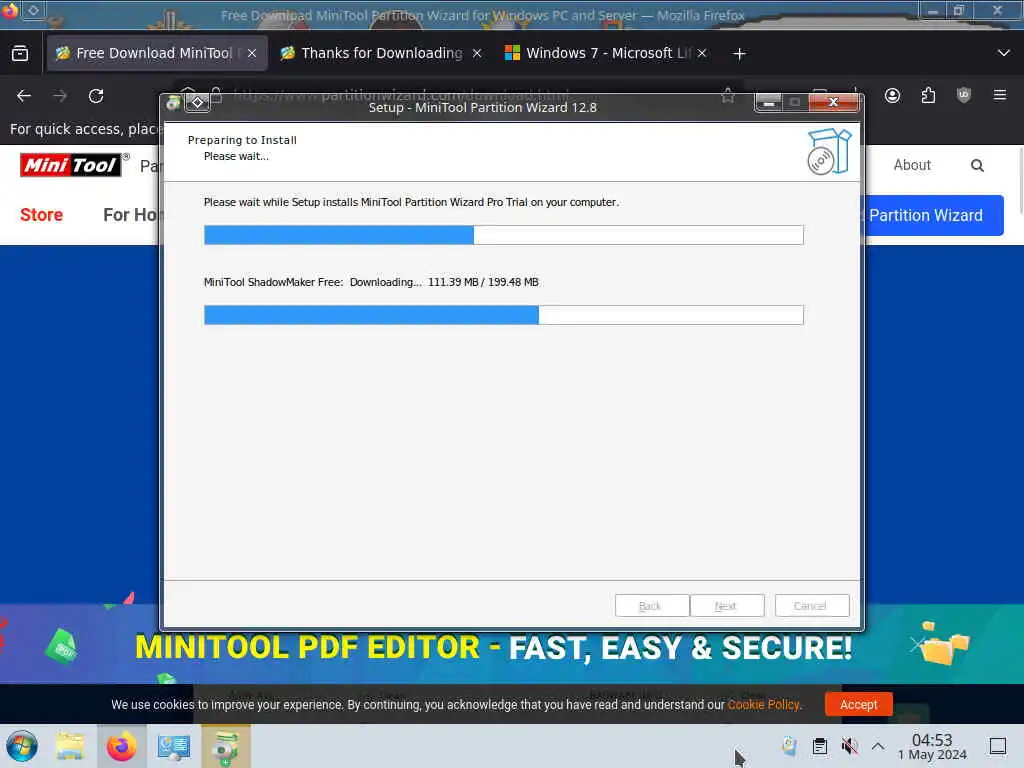
Task: Expand hidden system tray icons arrow
Action: pos(878,746)
